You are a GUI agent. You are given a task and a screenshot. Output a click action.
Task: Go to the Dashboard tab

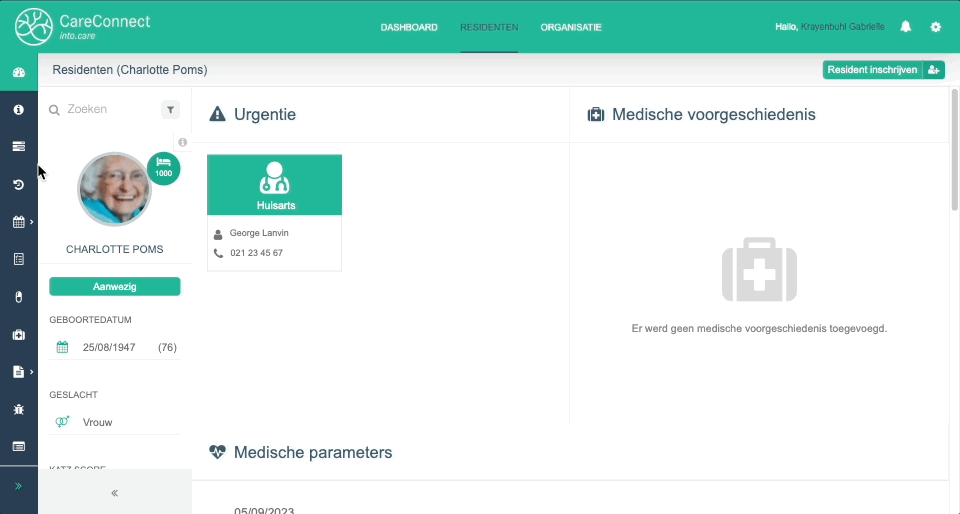(409, 27)
